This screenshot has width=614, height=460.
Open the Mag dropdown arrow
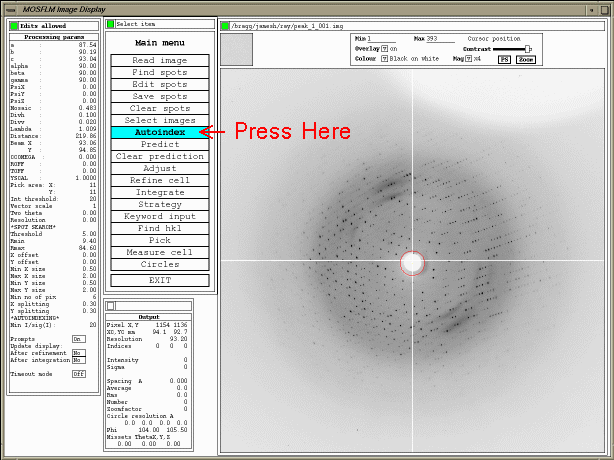[x=469, y=58]
